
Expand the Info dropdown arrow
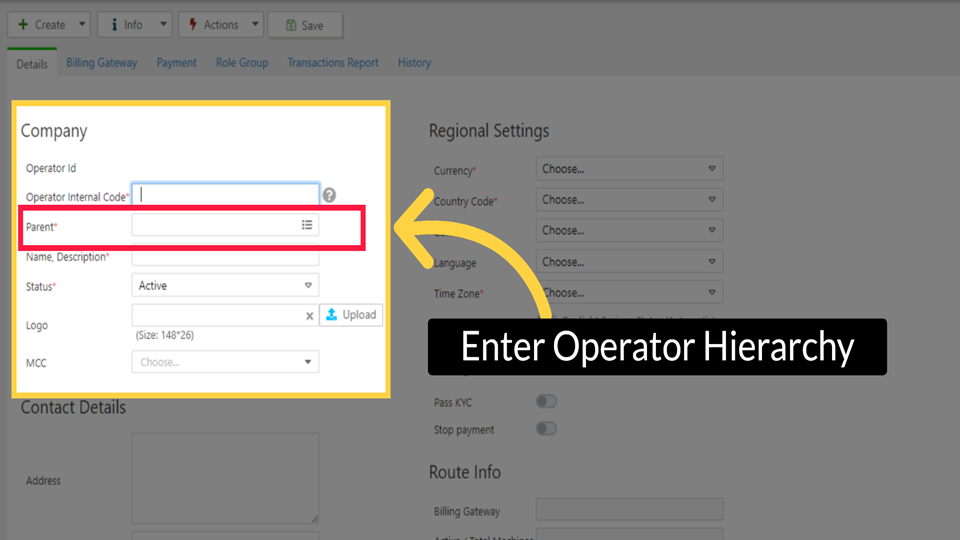163,25
